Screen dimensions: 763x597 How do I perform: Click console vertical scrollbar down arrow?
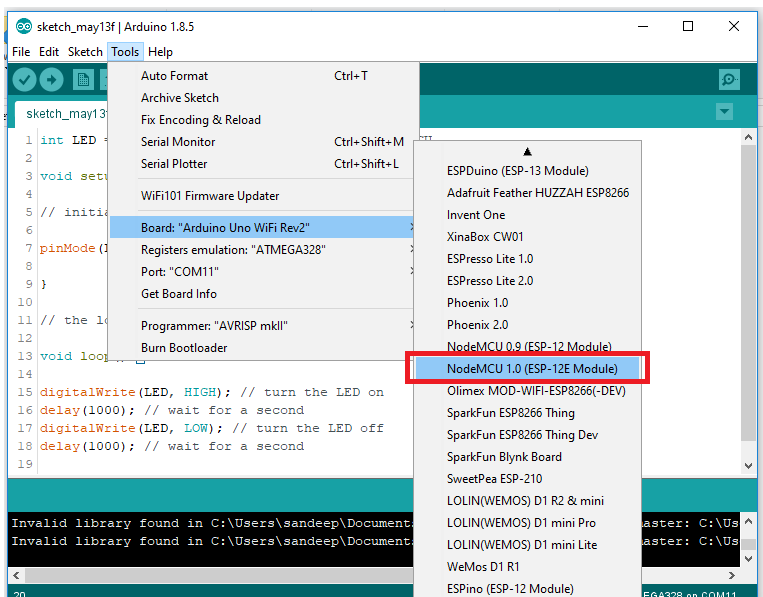tap(748, 559)
